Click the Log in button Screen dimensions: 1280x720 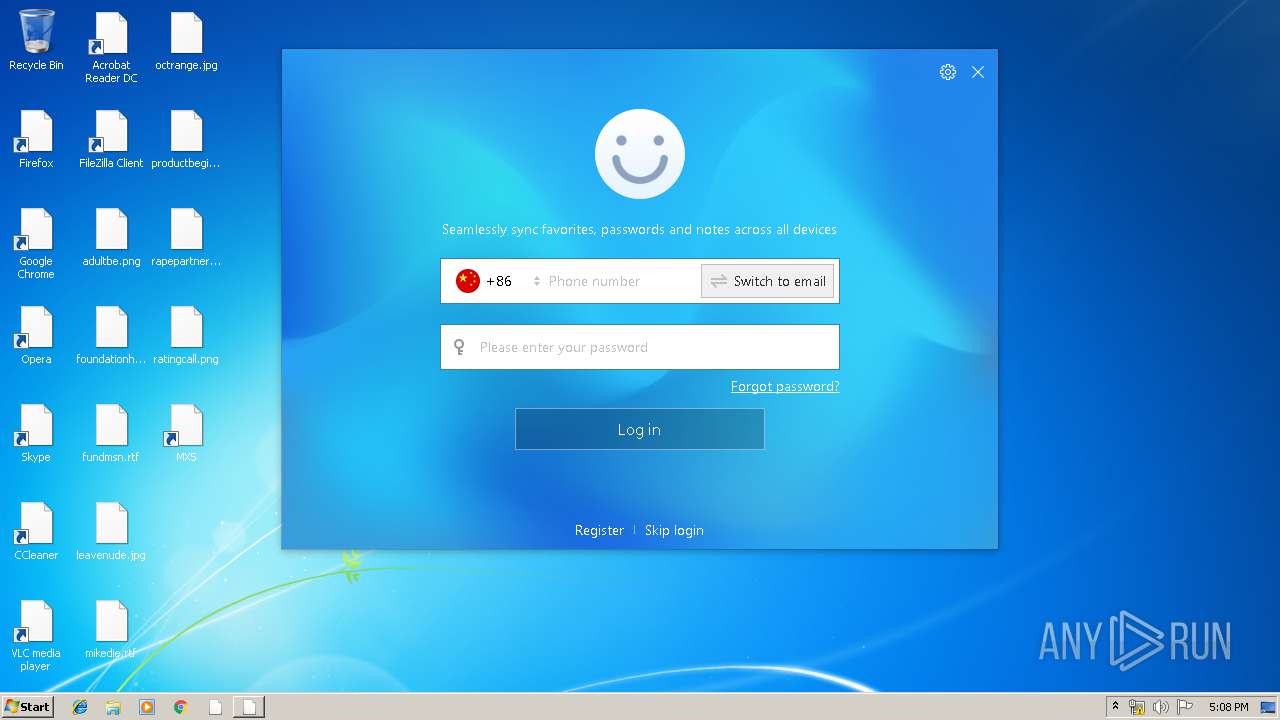point(640,429)
